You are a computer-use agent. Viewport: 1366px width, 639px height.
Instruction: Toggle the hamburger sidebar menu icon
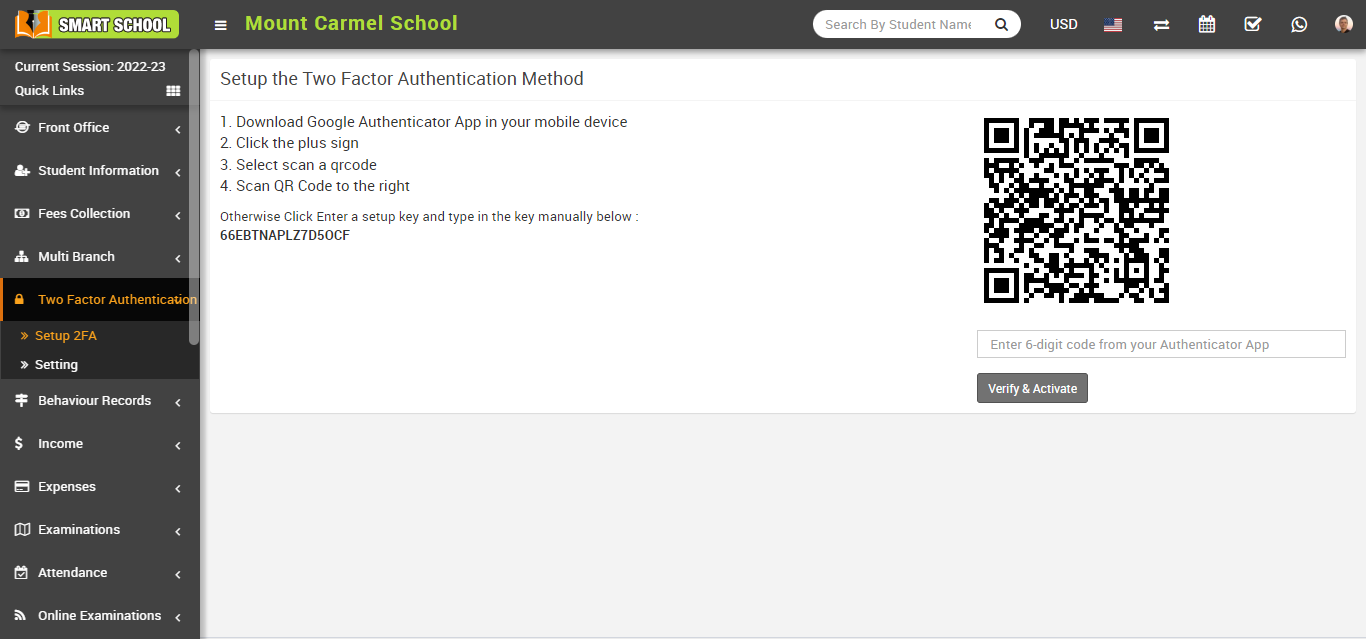pos(221,25)
